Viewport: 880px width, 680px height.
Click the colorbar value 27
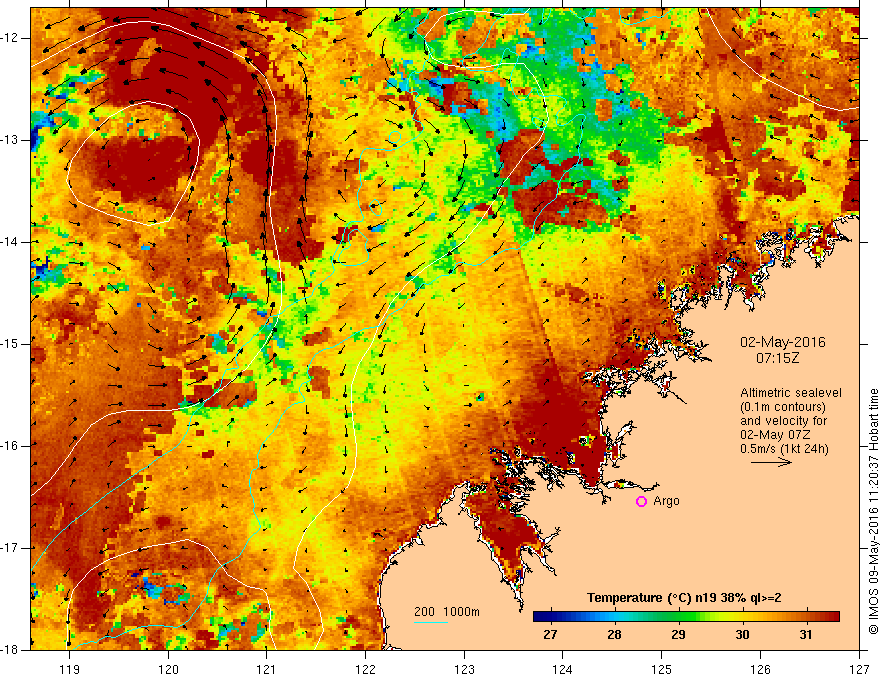(x=551, y=635)
